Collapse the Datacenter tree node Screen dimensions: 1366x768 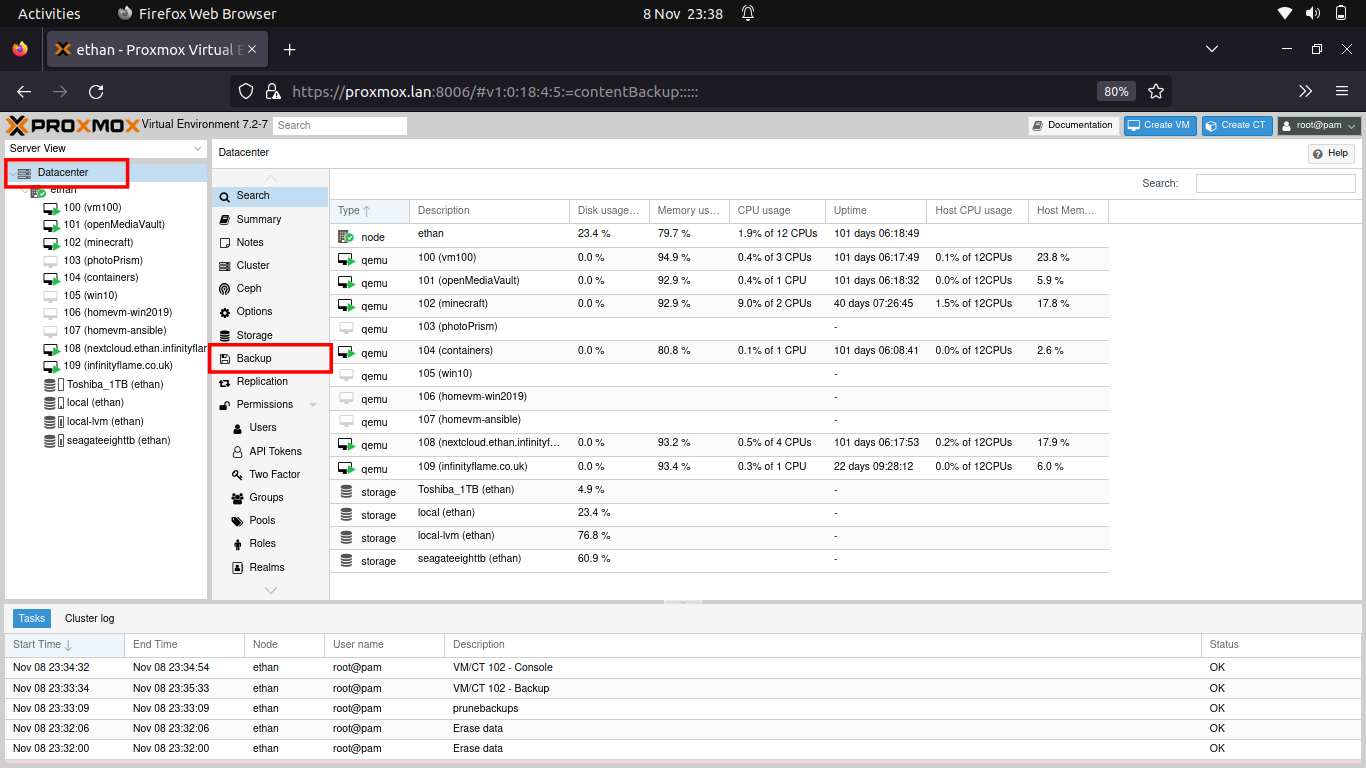tap(11, 173)
